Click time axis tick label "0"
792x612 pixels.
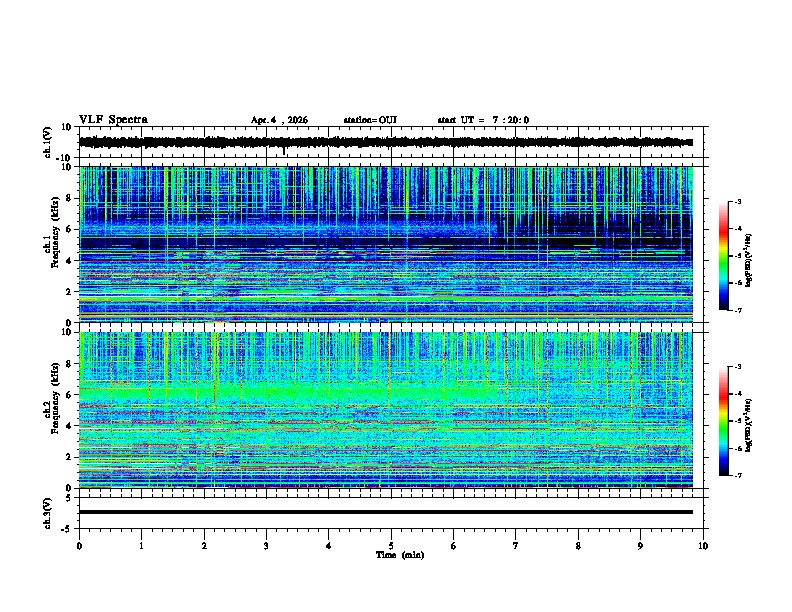click(79, 546)
